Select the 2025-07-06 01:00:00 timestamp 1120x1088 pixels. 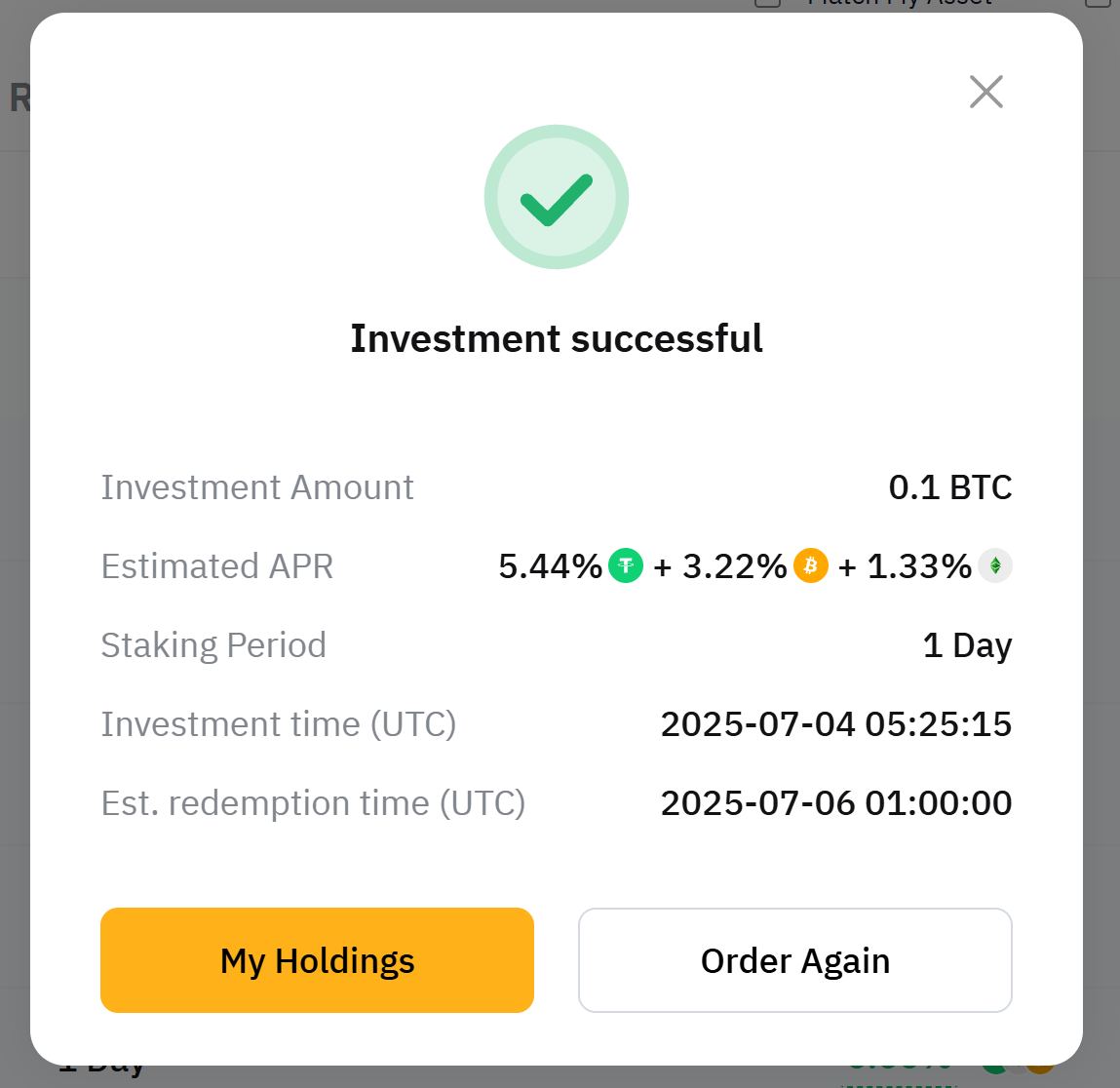[836, 803]
